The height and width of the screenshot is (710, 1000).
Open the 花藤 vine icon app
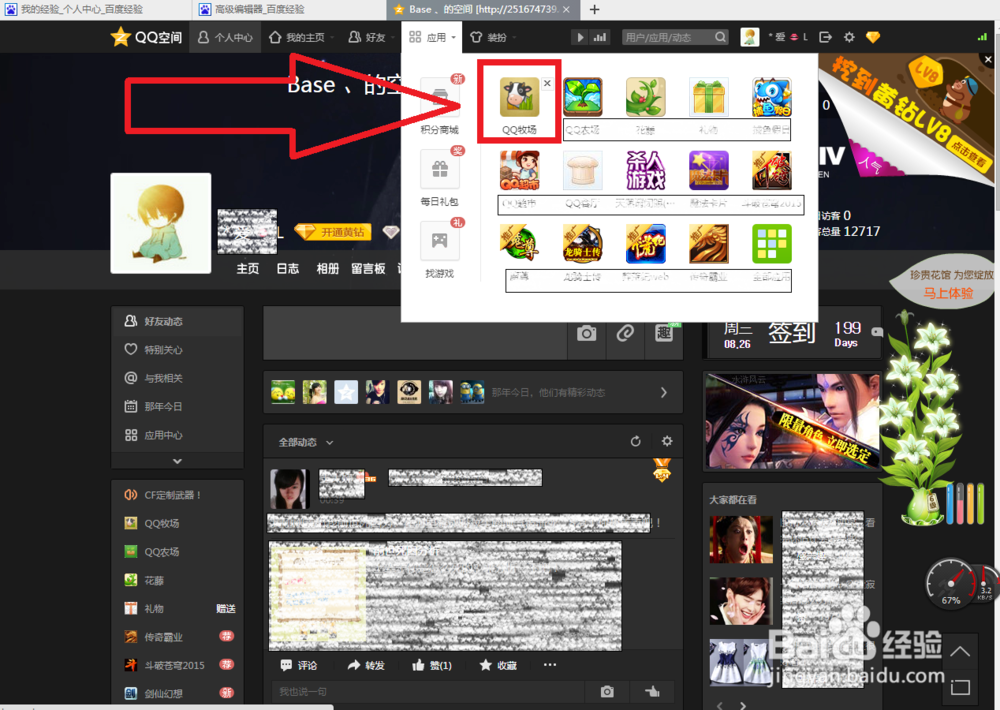click(x=645, y=98)
